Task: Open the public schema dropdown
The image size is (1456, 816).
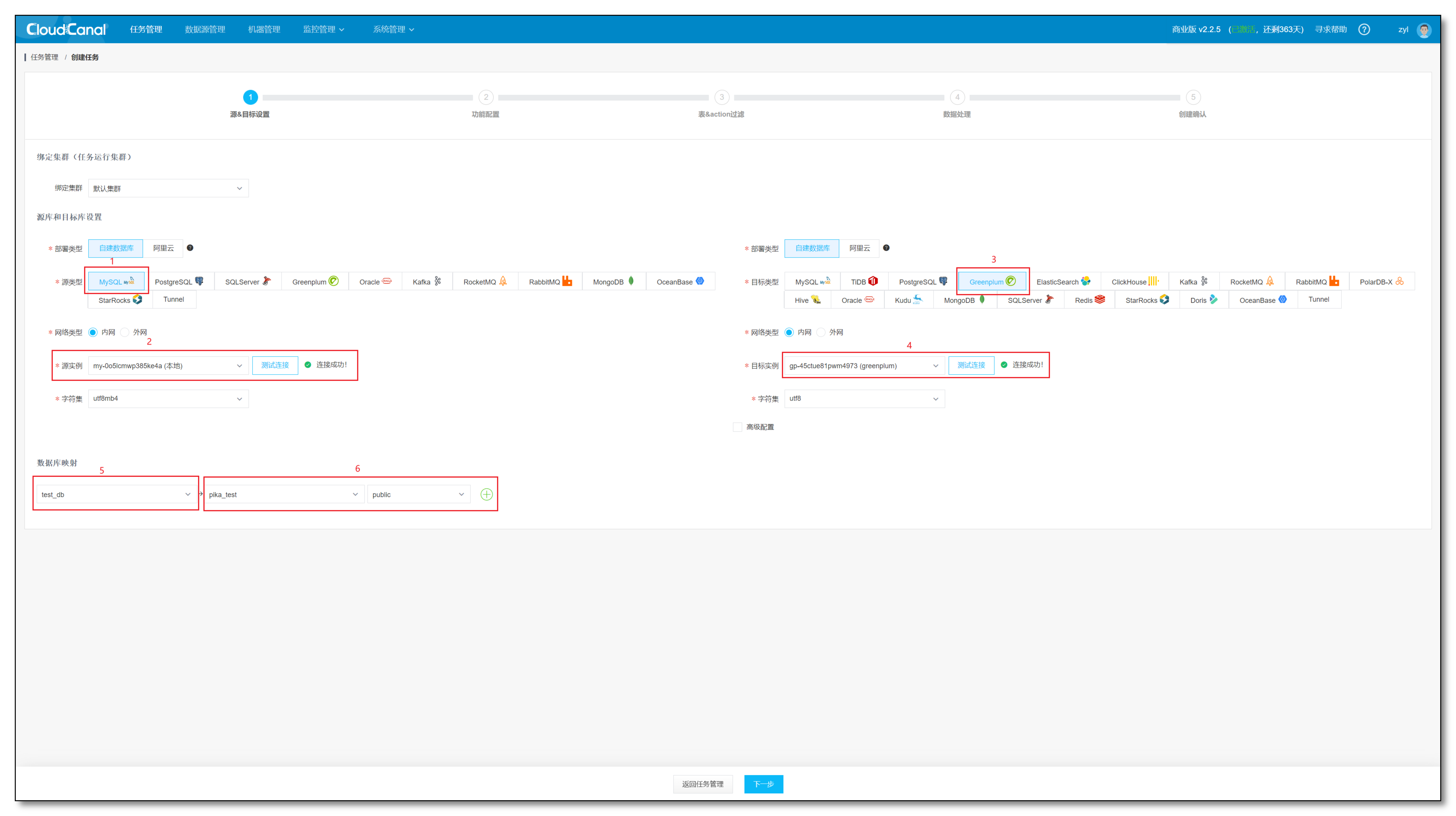Action: 418,495
